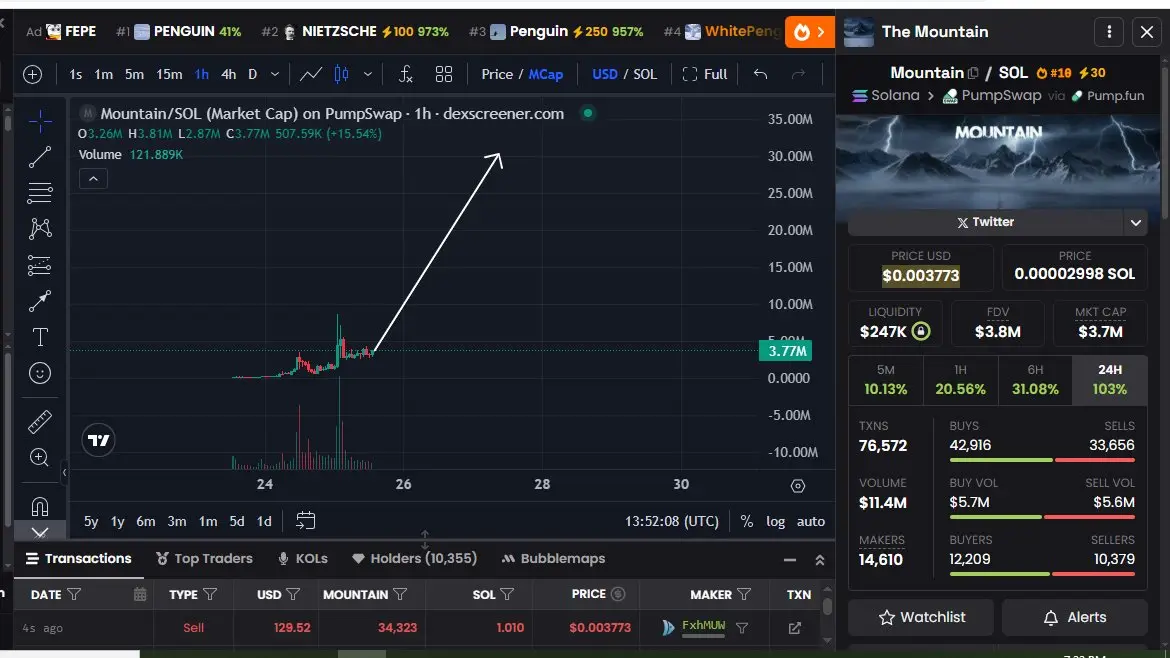1170x658 pixels.
Task: Expand the transactions panel with double chevron
Action: (x=819, y=560)
